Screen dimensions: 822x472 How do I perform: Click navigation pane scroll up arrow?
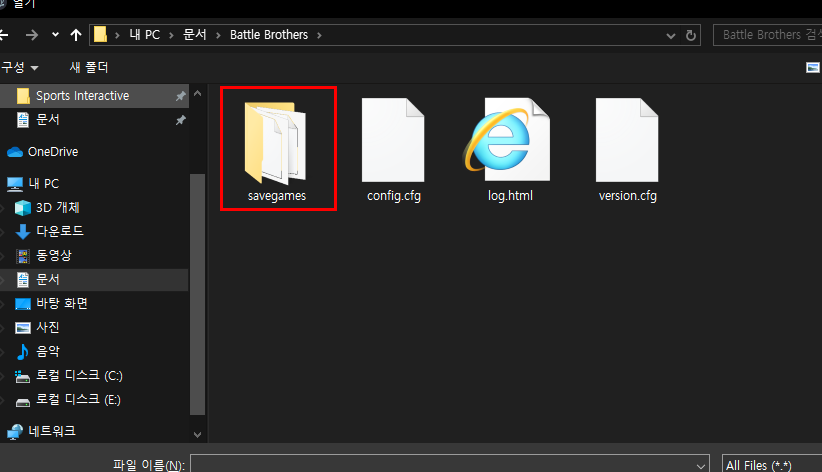pyautogui.click(x=198, y=93)
